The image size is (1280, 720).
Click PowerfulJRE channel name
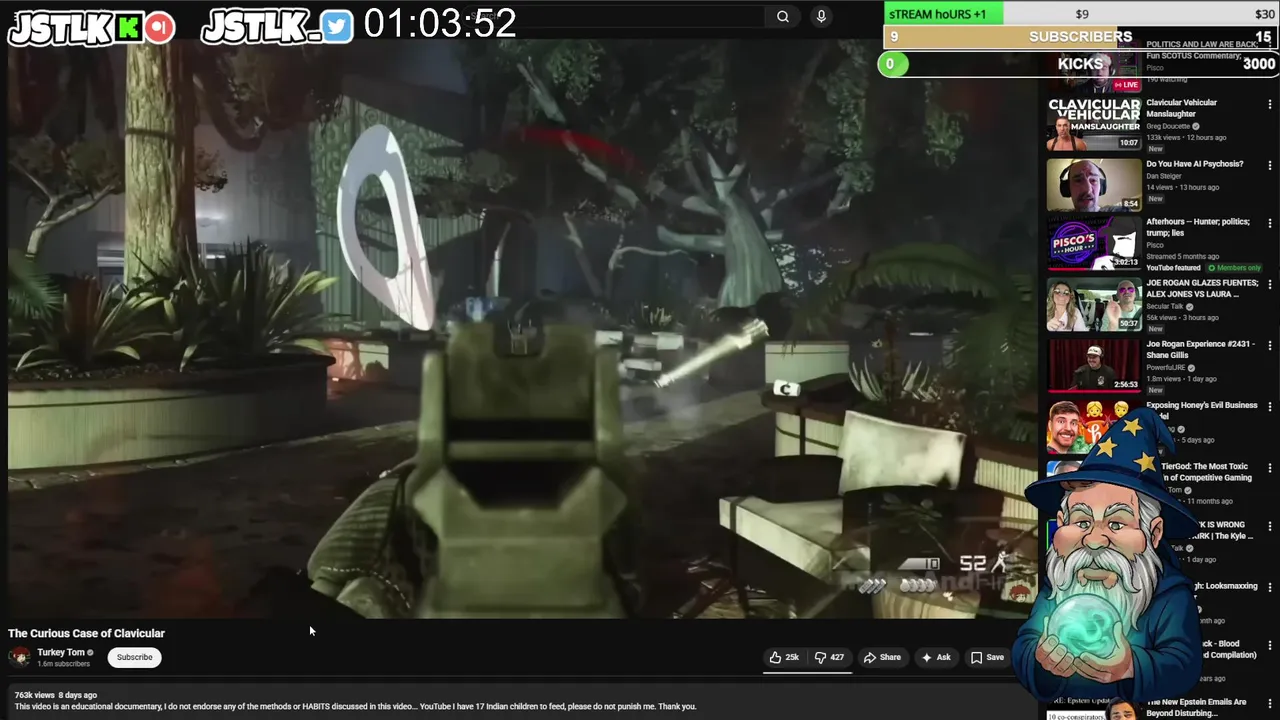[x=1167, y=368]
